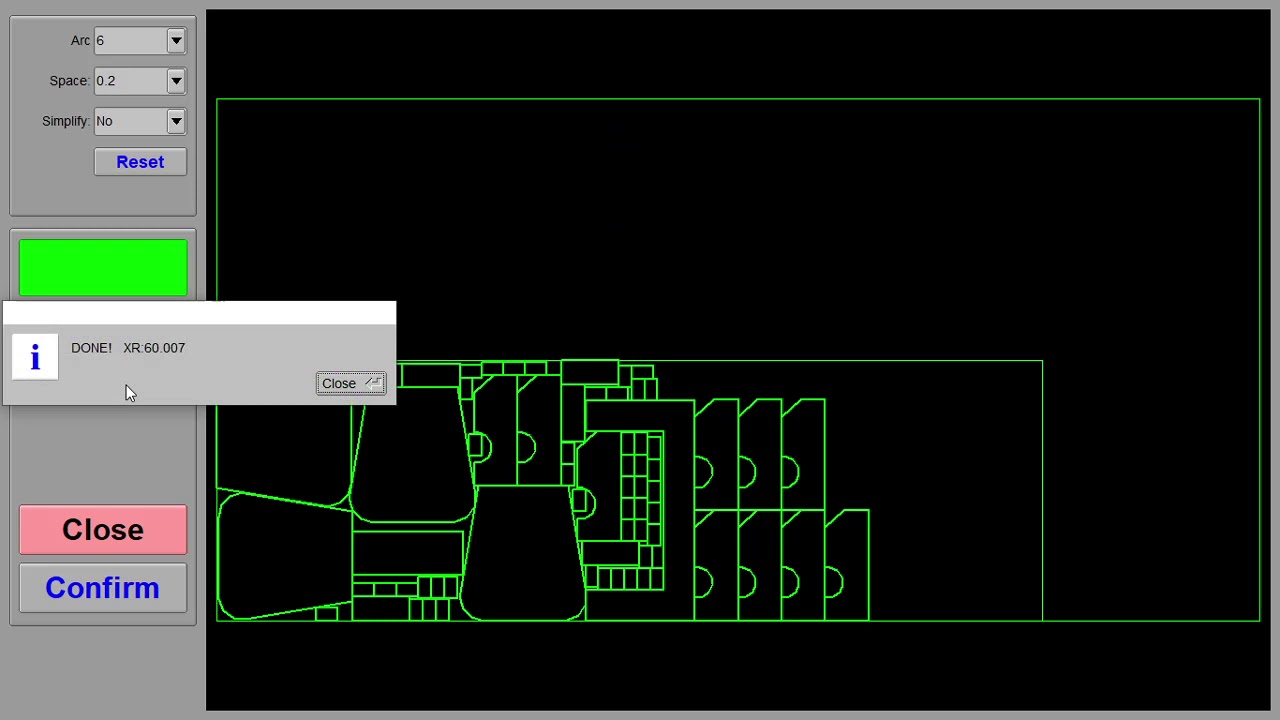This screenshot has width=1280, height=720.
Task: Click the green color swatch
Action: [x=103, y=267]
